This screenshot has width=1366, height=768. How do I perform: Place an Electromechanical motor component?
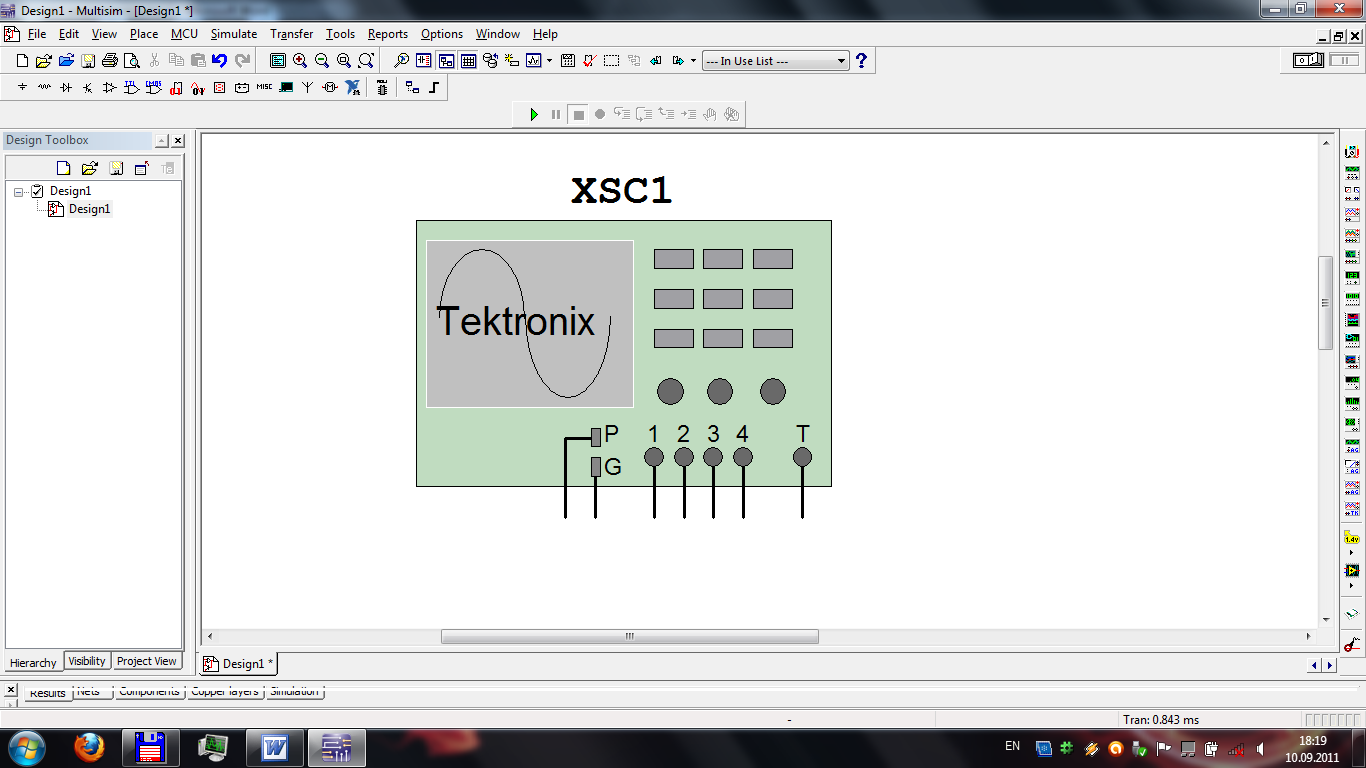point(329,88)
